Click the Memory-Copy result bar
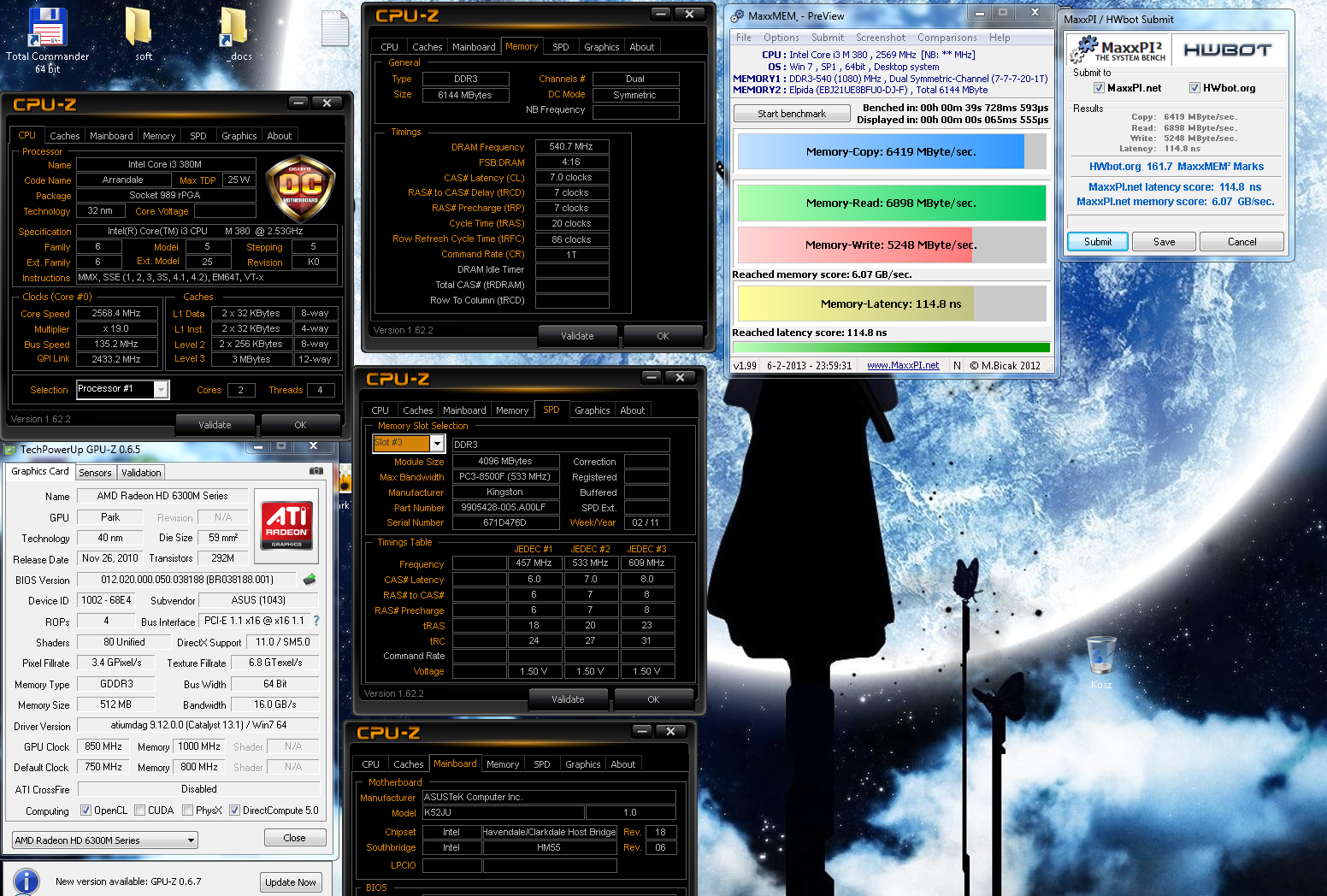1327x896 pixels. tap(892, 151)
